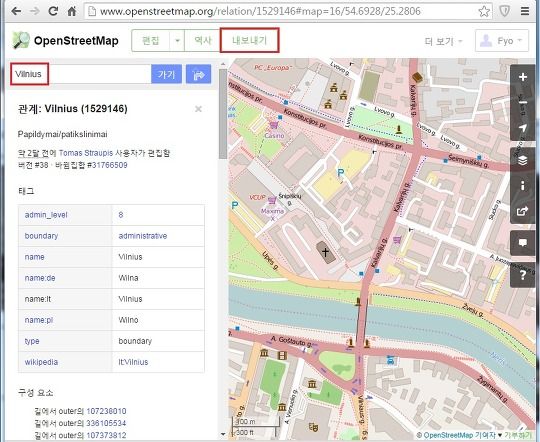This screenshot has width=540, height=442.
Task: Click the admin_level value 8 link
Action: coord(121,215)
